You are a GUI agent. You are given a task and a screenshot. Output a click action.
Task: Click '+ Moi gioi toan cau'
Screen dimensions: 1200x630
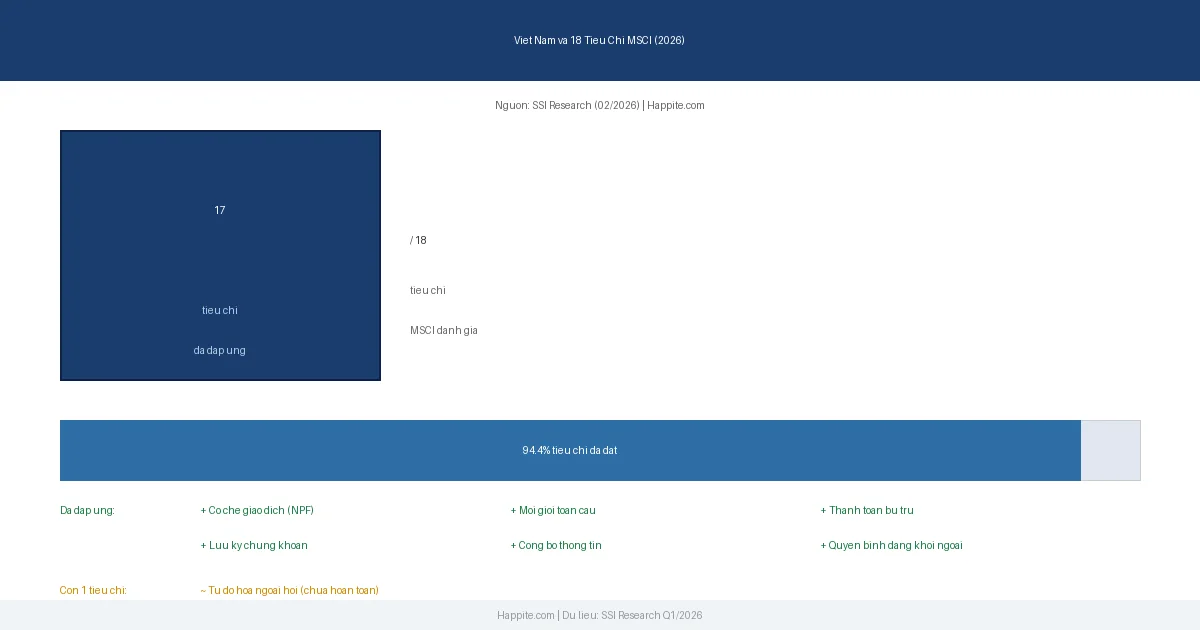coord(553,510)
